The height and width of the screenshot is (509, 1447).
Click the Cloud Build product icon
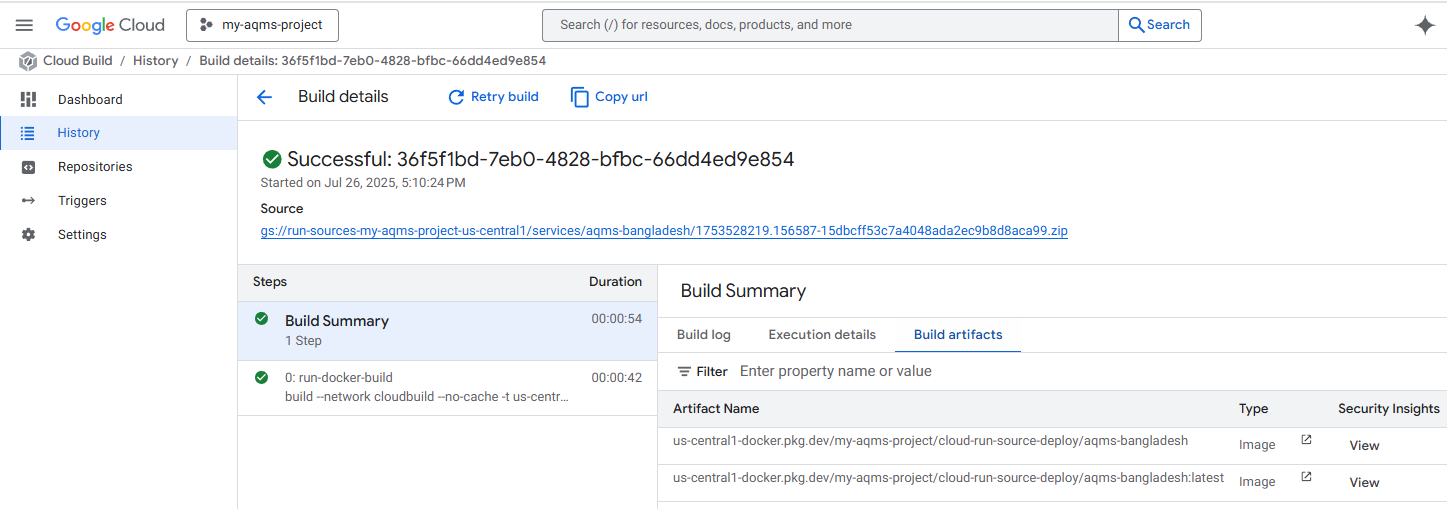coord(28,61)
